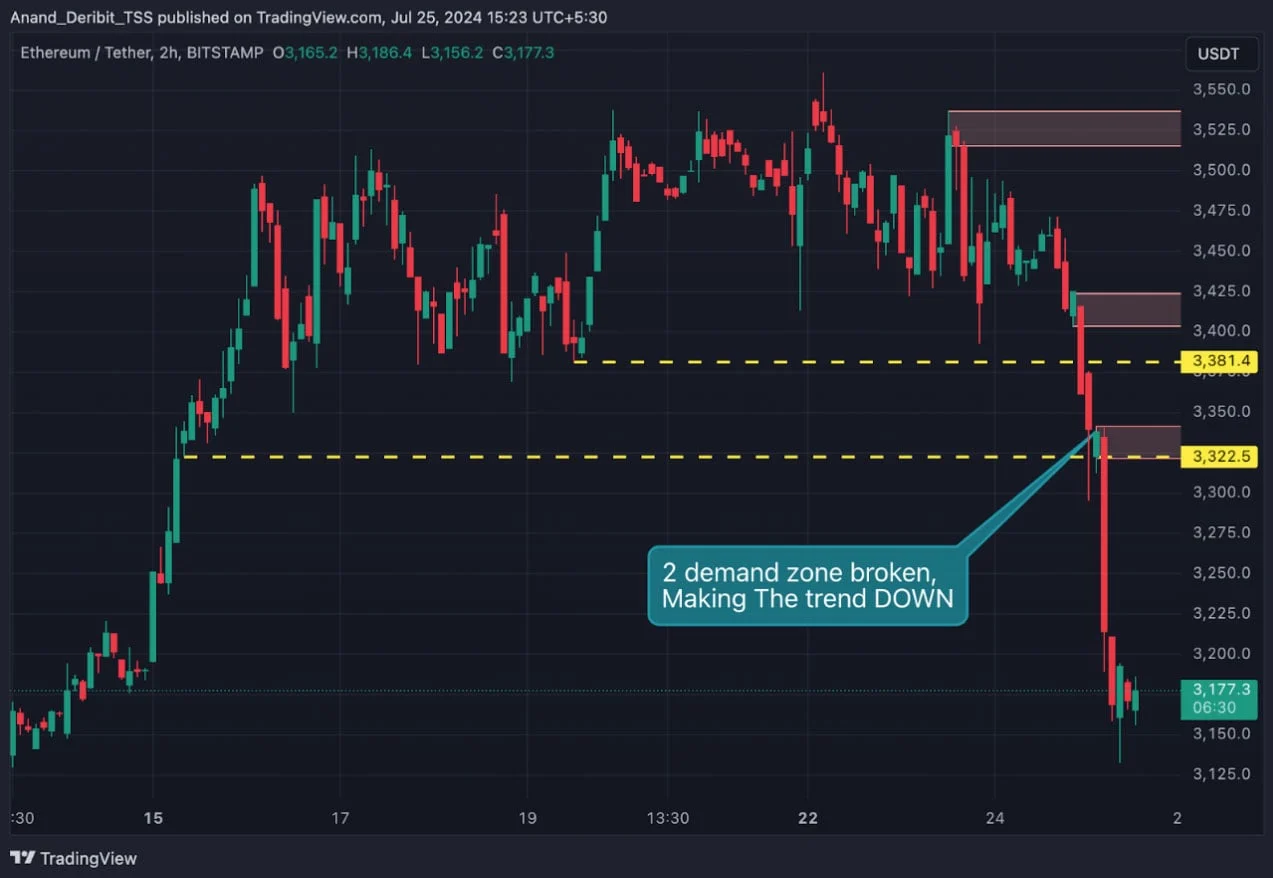Click the 3,225.0 price axis label

(x=1221, y=613)
